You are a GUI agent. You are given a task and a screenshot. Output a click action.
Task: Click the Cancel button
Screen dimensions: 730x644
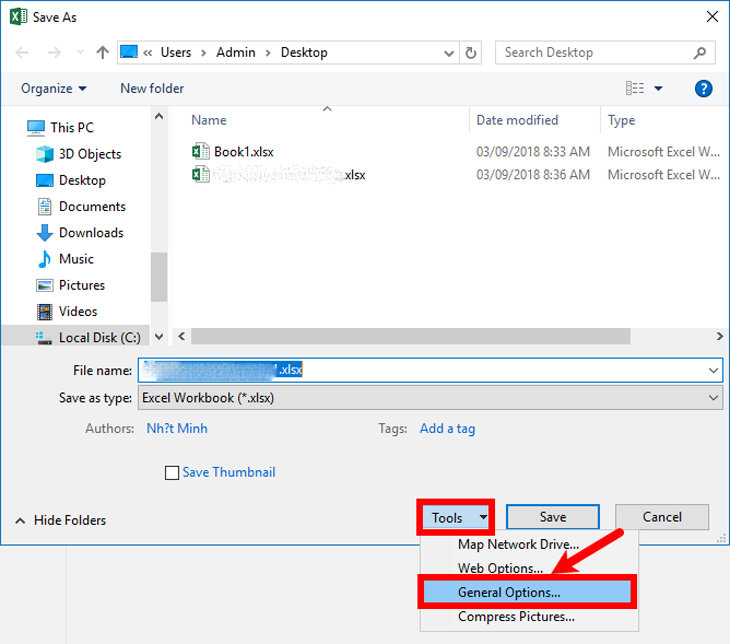pyautogui.click(x=662, y=517)
